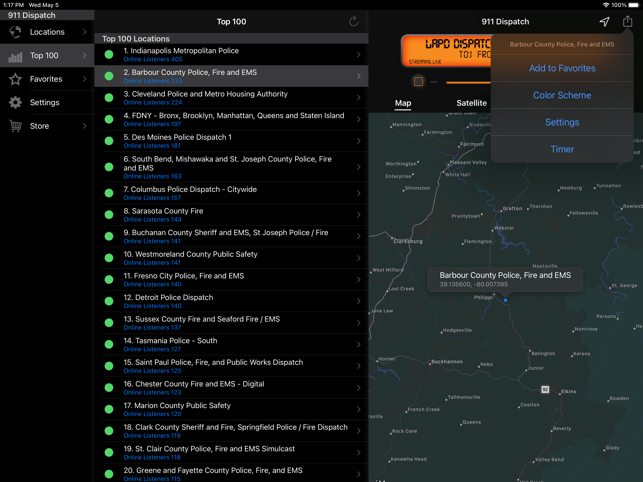Click Barbour County map callout label
This screenshot has width=643, height=482.
(505, 280)
